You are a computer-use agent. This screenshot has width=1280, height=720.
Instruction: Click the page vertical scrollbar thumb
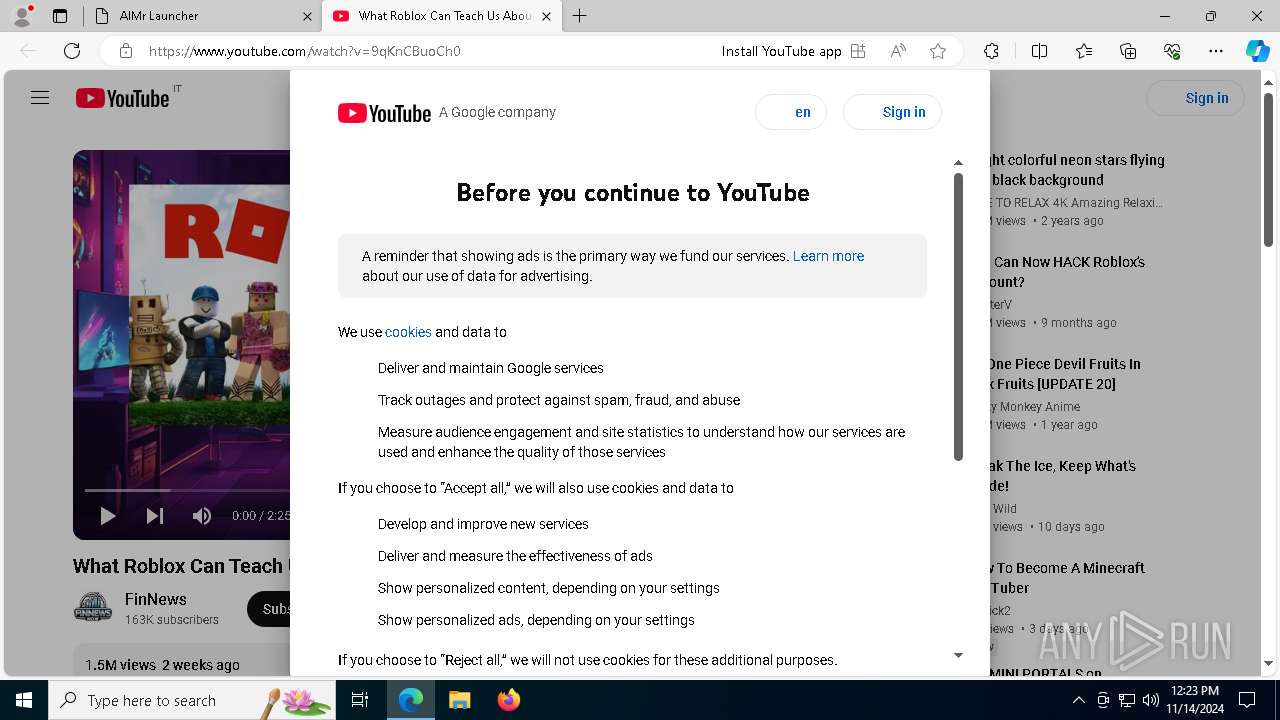[1269, 170]
